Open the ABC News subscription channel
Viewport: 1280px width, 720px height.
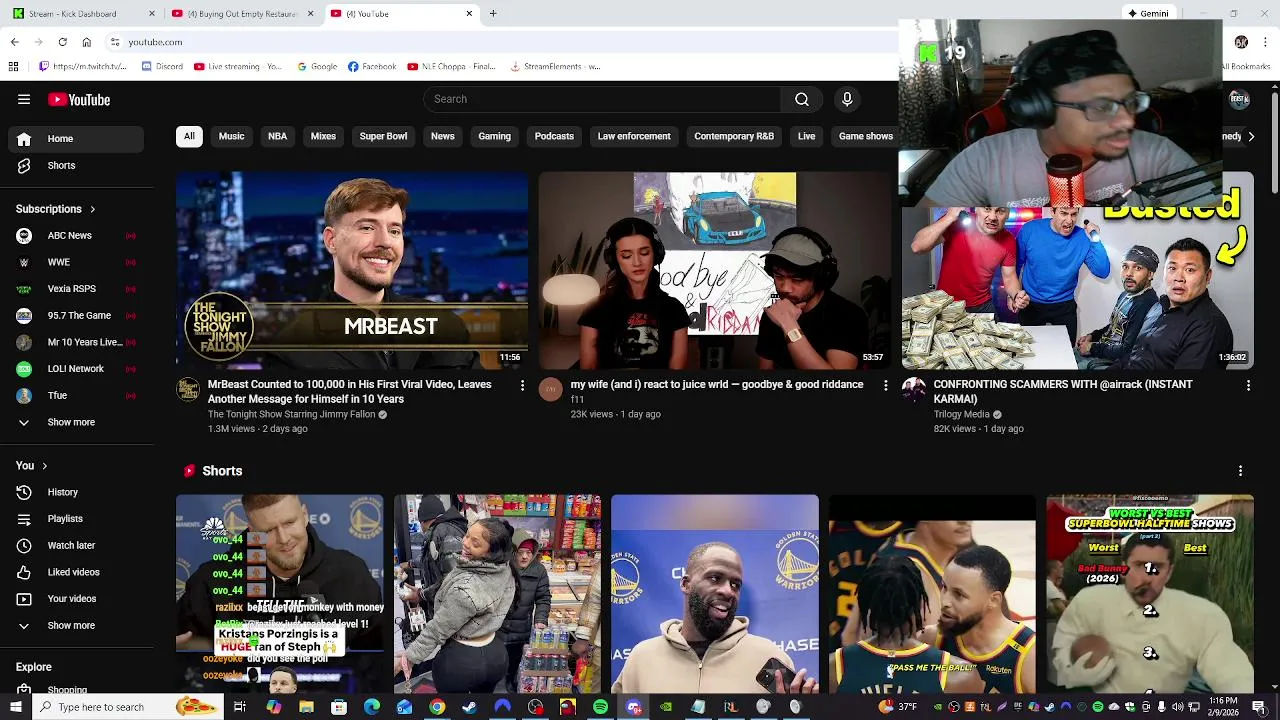pos(76,235)
